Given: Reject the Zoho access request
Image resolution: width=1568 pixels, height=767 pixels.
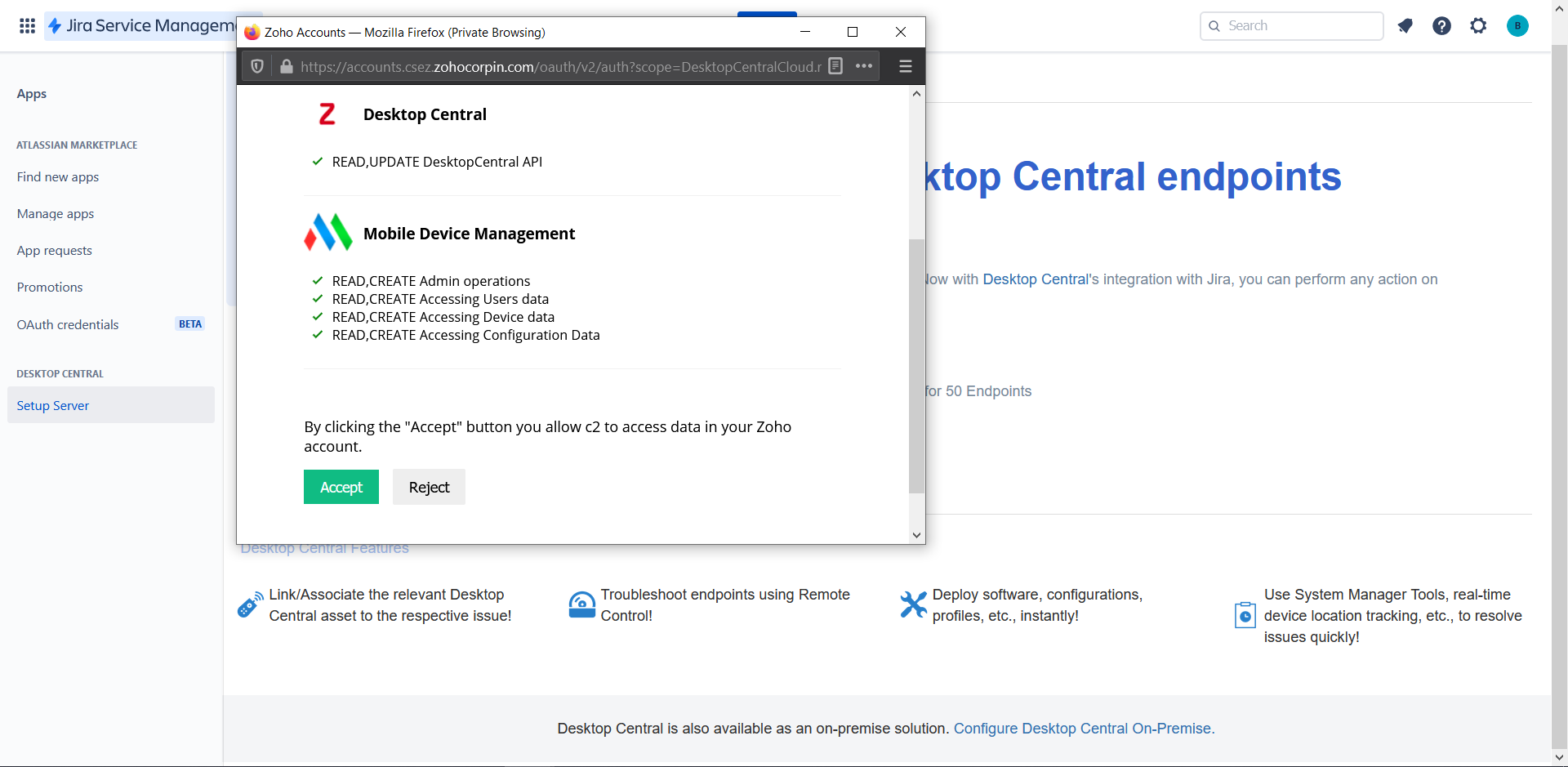Looking at the screenshot, I should point(429,487).
